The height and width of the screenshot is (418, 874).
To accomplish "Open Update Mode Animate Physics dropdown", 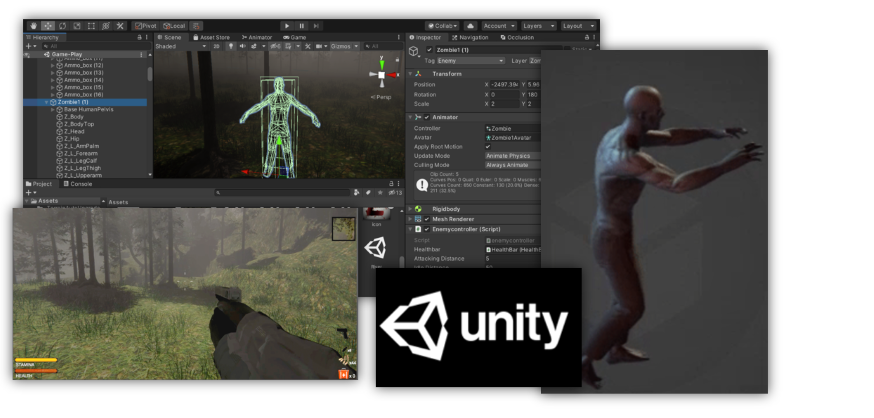I will click(x=513, y=156).
